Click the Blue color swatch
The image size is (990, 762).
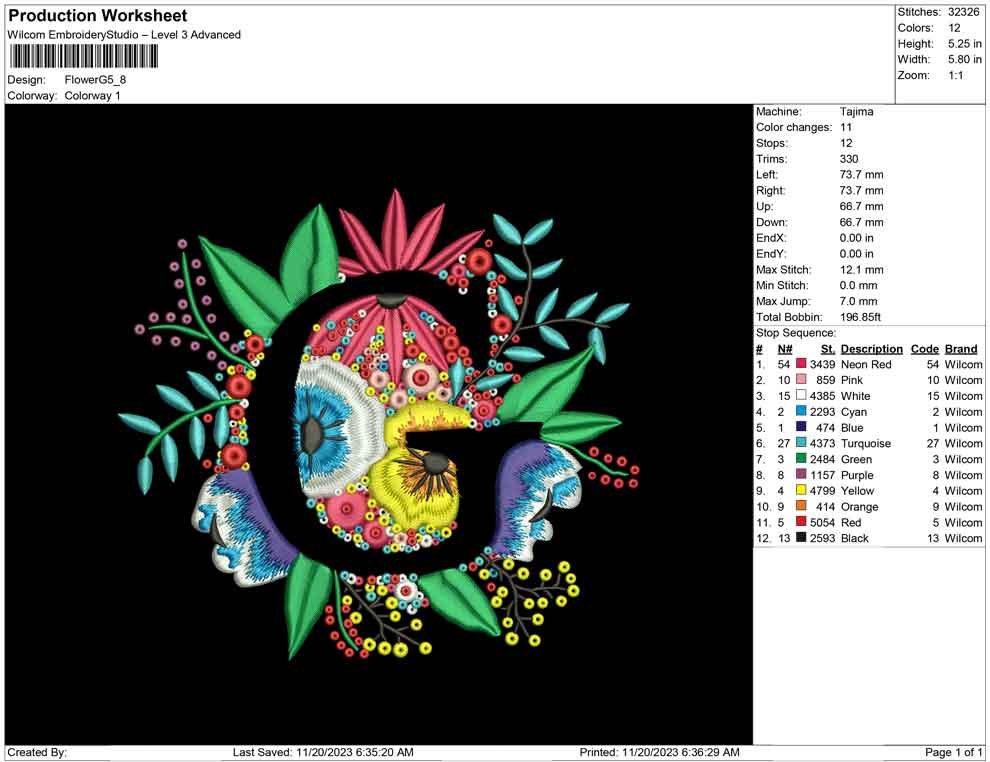click(801, 427)
